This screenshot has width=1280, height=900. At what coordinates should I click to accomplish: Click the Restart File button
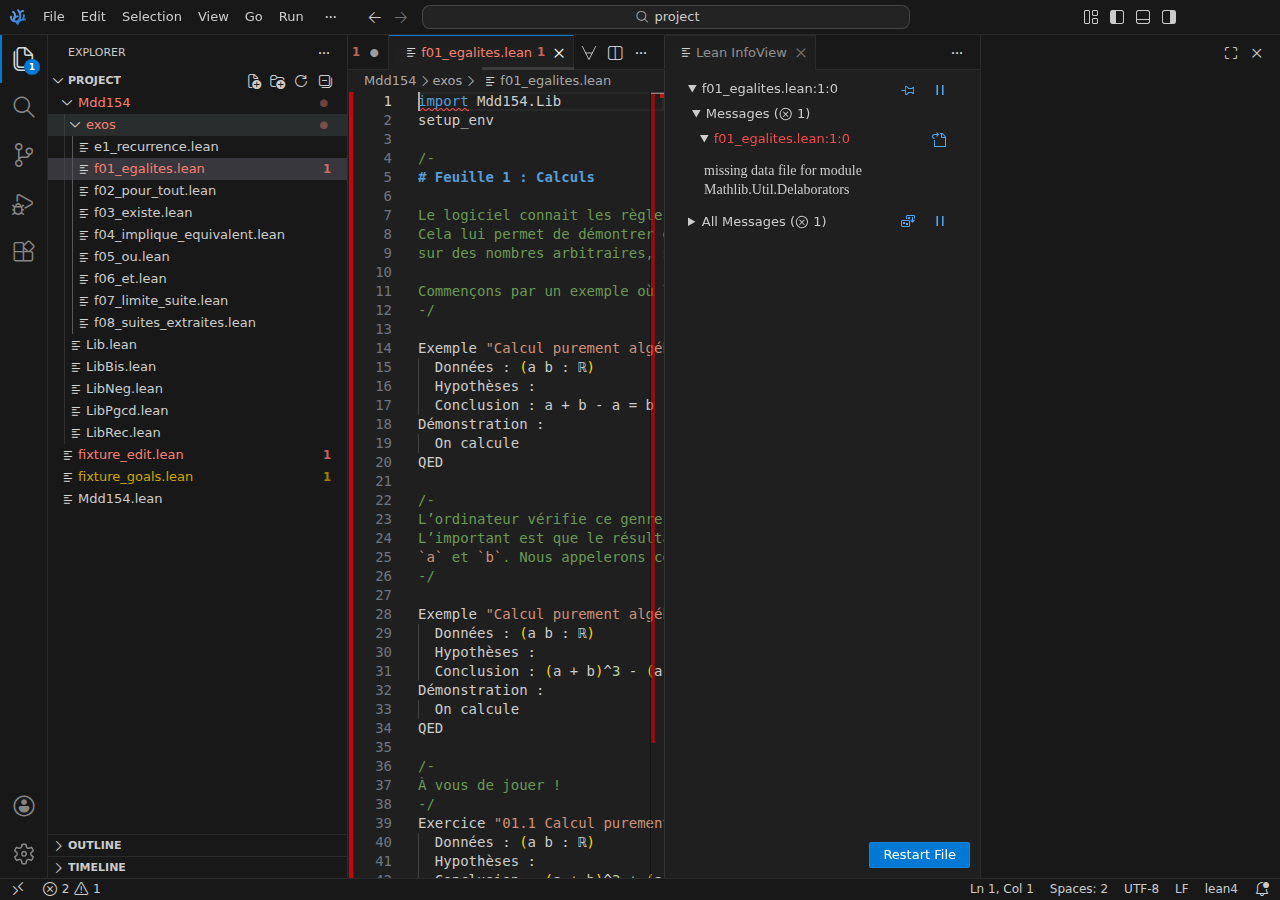click(x=919, y=855)
